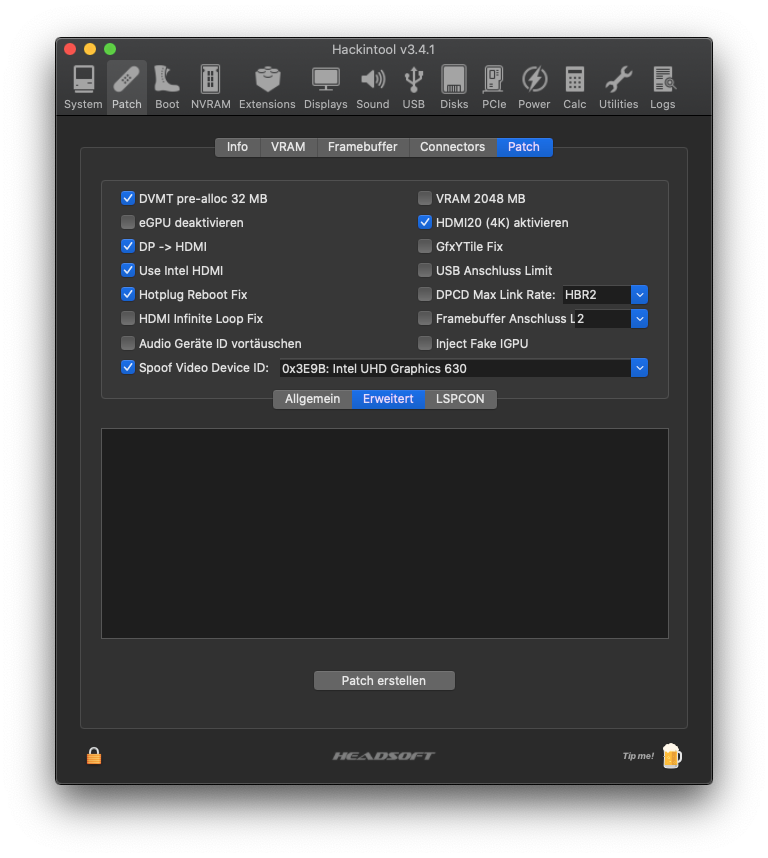Open the Disks toolbar icon
The width and height of the screenshot is (768, 858).
[x=454, y=88]
